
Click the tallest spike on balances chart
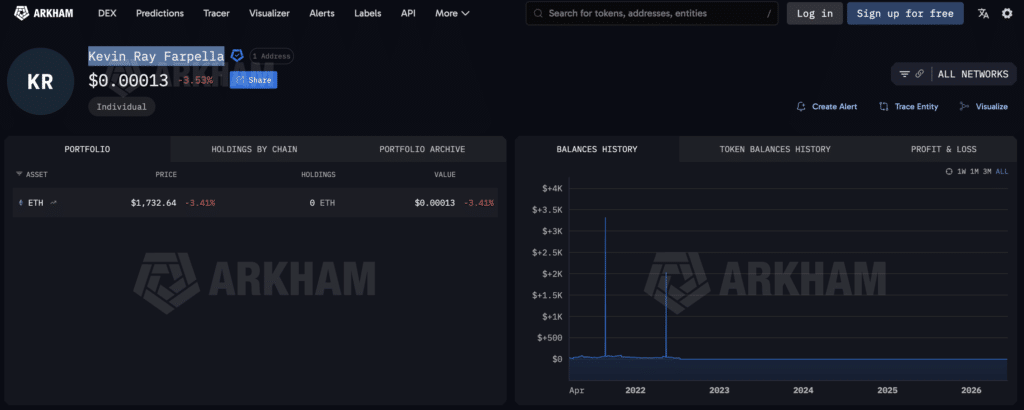point(605,287)
